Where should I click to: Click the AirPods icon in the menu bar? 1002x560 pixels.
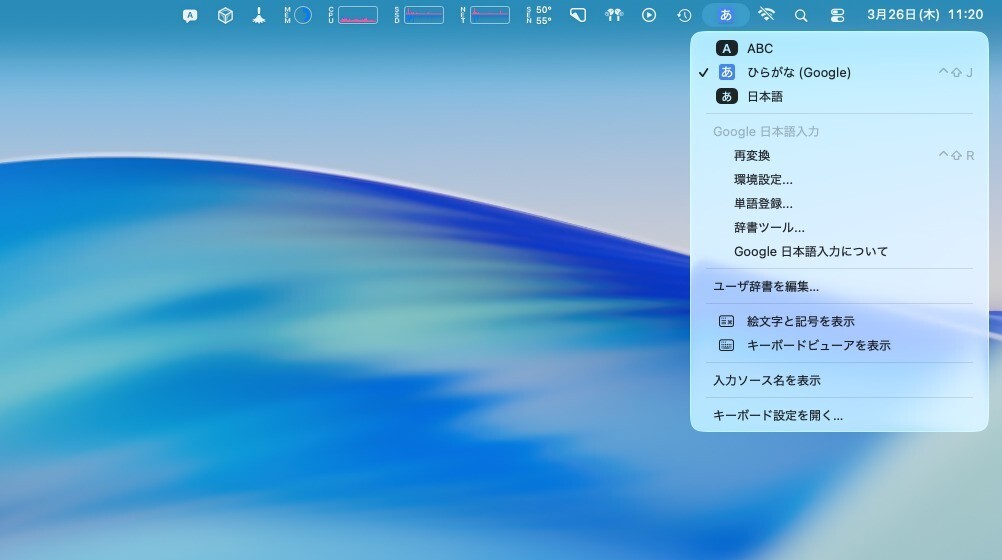[x=614, y=15]
